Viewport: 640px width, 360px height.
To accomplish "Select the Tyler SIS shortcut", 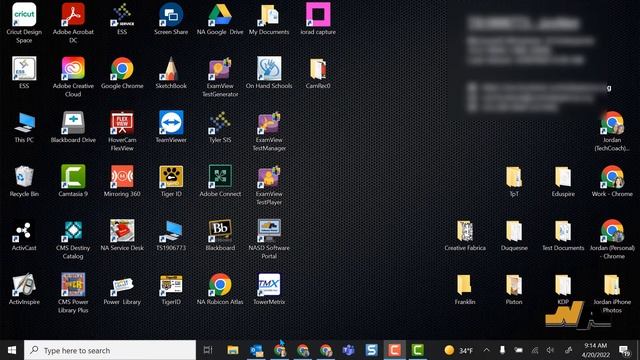I will [x=220, y=127].
